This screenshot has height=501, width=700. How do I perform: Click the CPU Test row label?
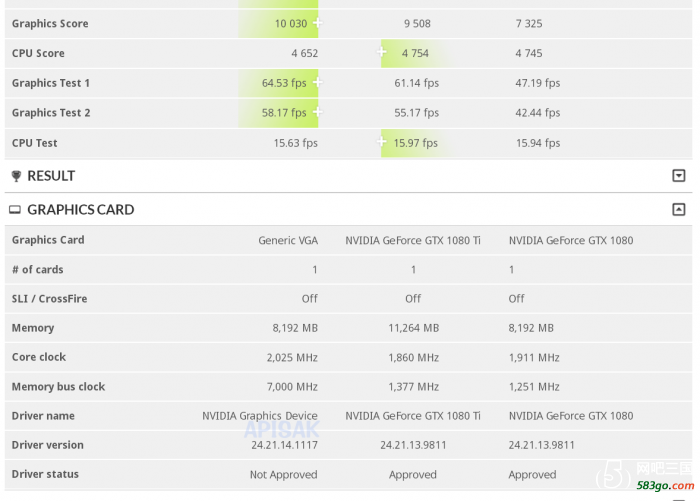[34, 143]
